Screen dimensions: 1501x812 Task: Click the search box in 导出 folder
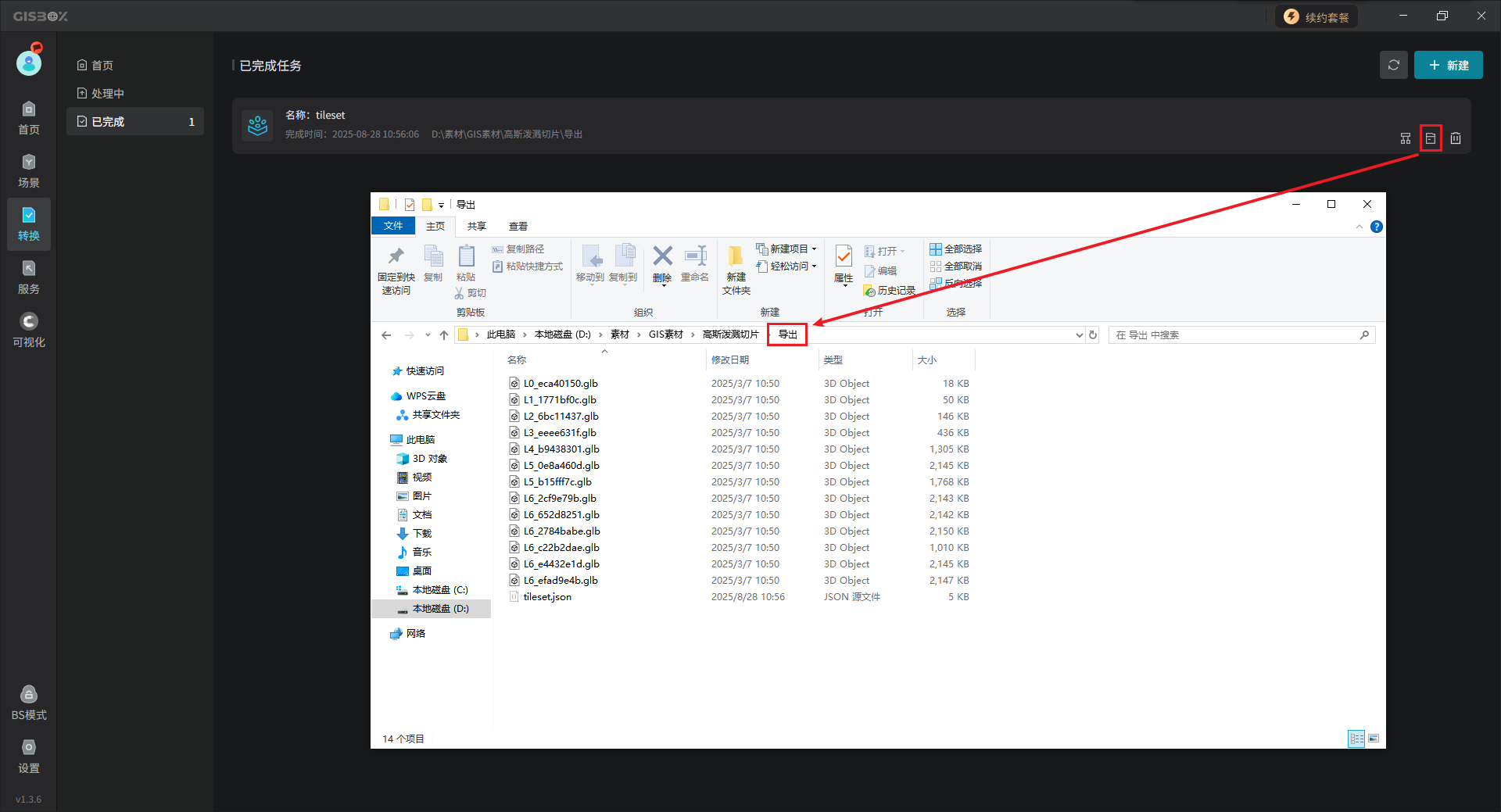tap(1235, 335)
